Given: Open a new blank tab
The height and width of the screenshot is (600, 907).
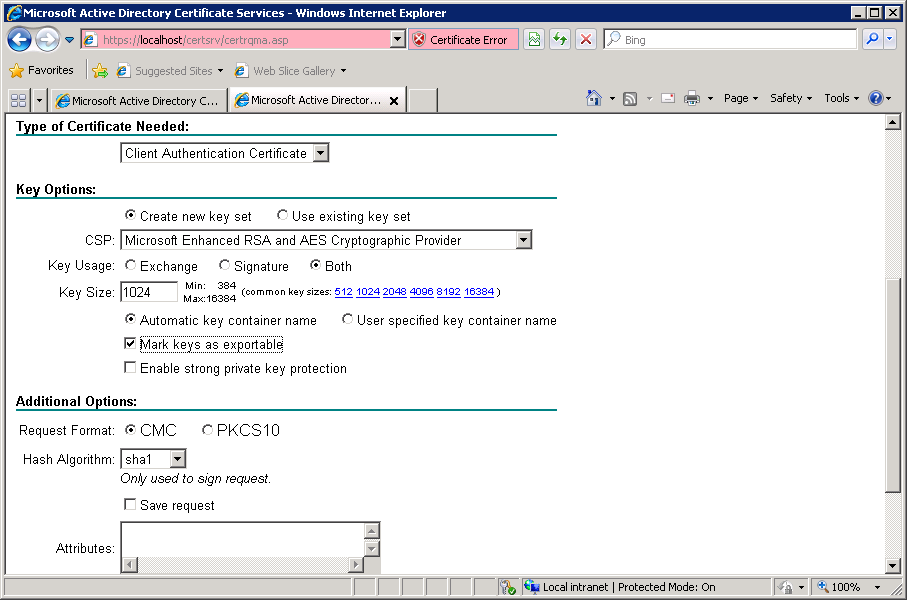Looking at the screenshot, I should tap(423, 101).
